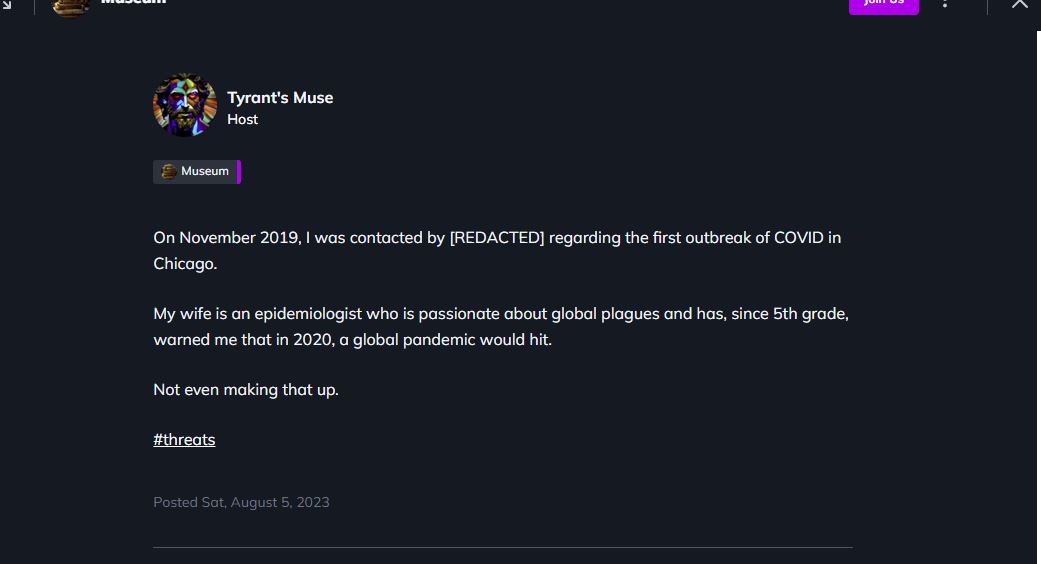This screenshot has width=1041, height=564.
Task: Click the paragraph about the epidemiologist wife
Action: (501, 326)
